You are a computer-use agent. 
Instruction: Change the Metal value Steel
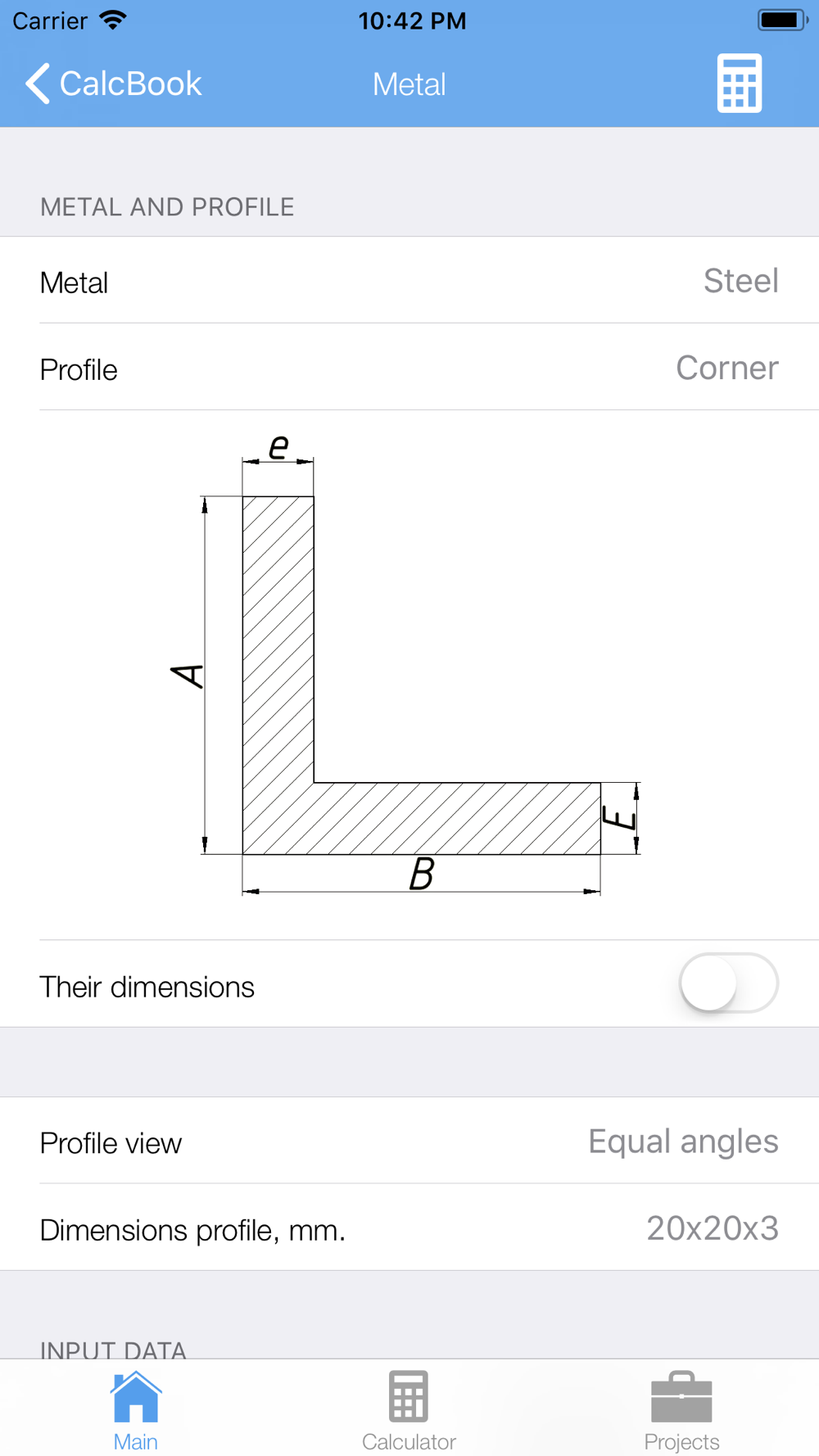click(x=740, y=281)
